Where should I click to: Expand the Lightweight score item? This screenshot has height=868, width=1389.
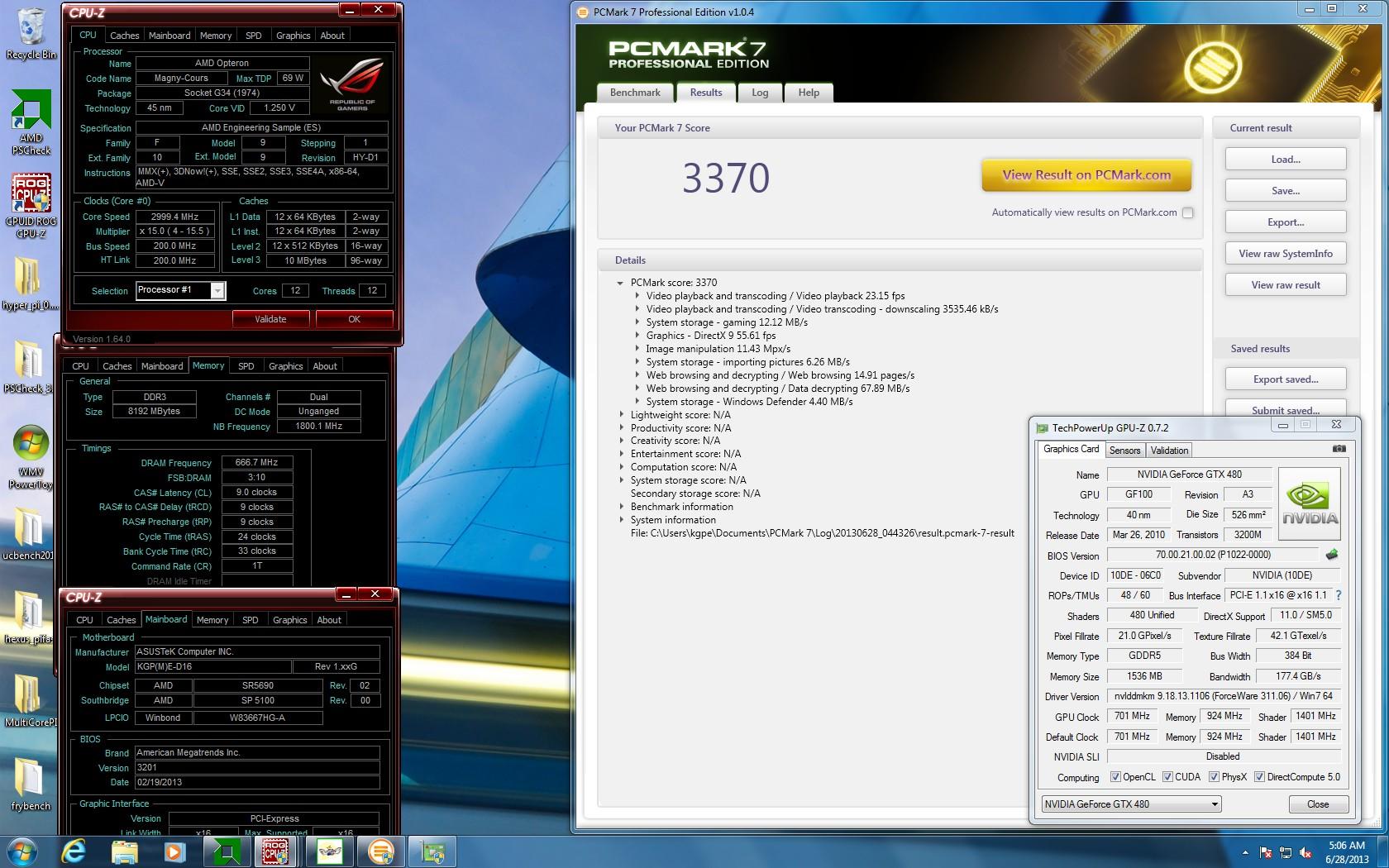click(622, 415)
